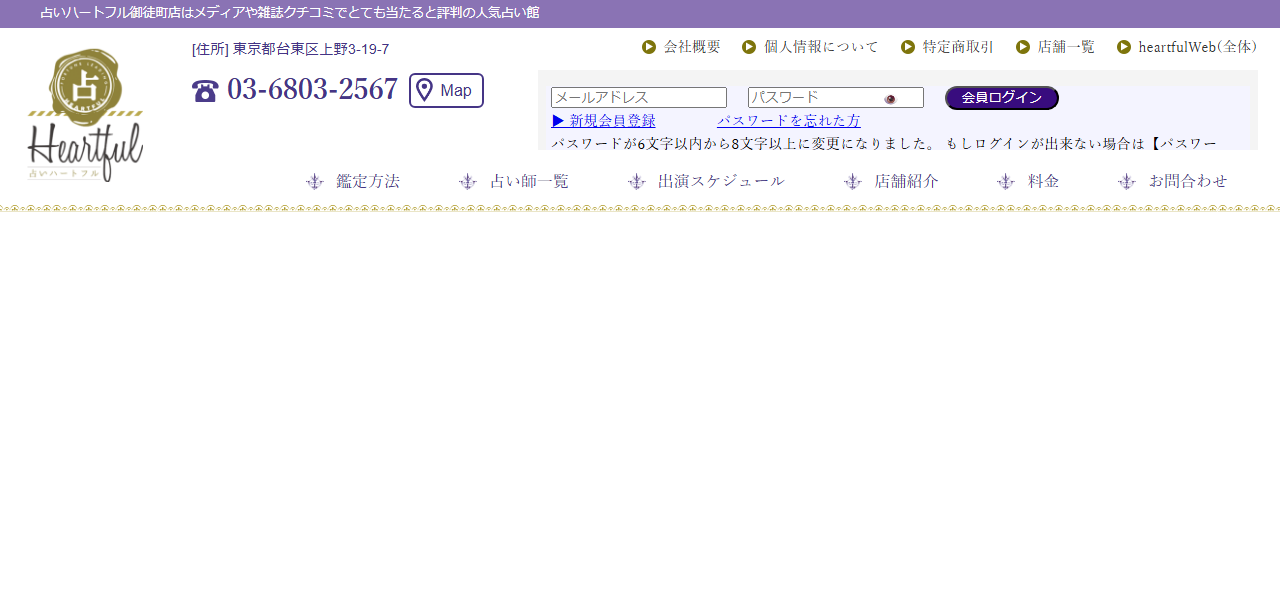Click the phone number 03-6803-2567
This screenshot has width=1280, height=600.
312,90
